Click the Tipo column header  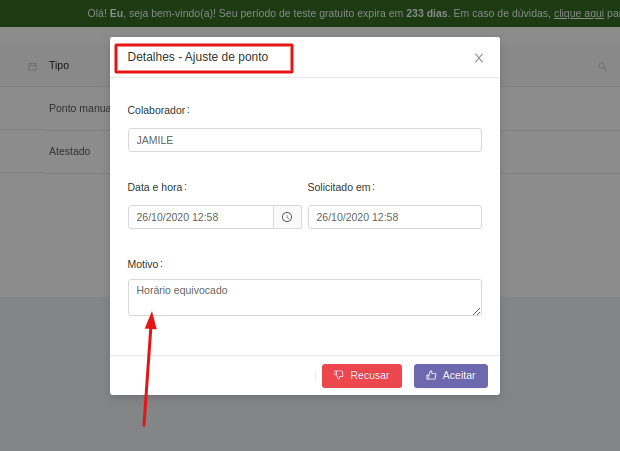(x=59, y=65)
